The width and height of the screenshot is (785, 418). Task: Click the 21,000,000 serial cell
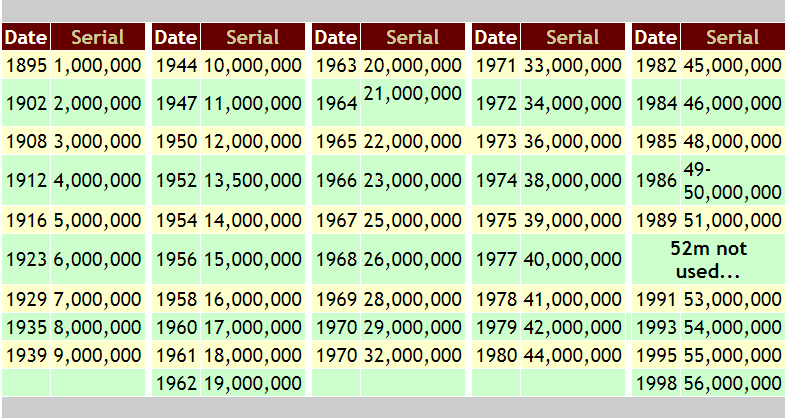pyautogui.click(x=413, y=94)
